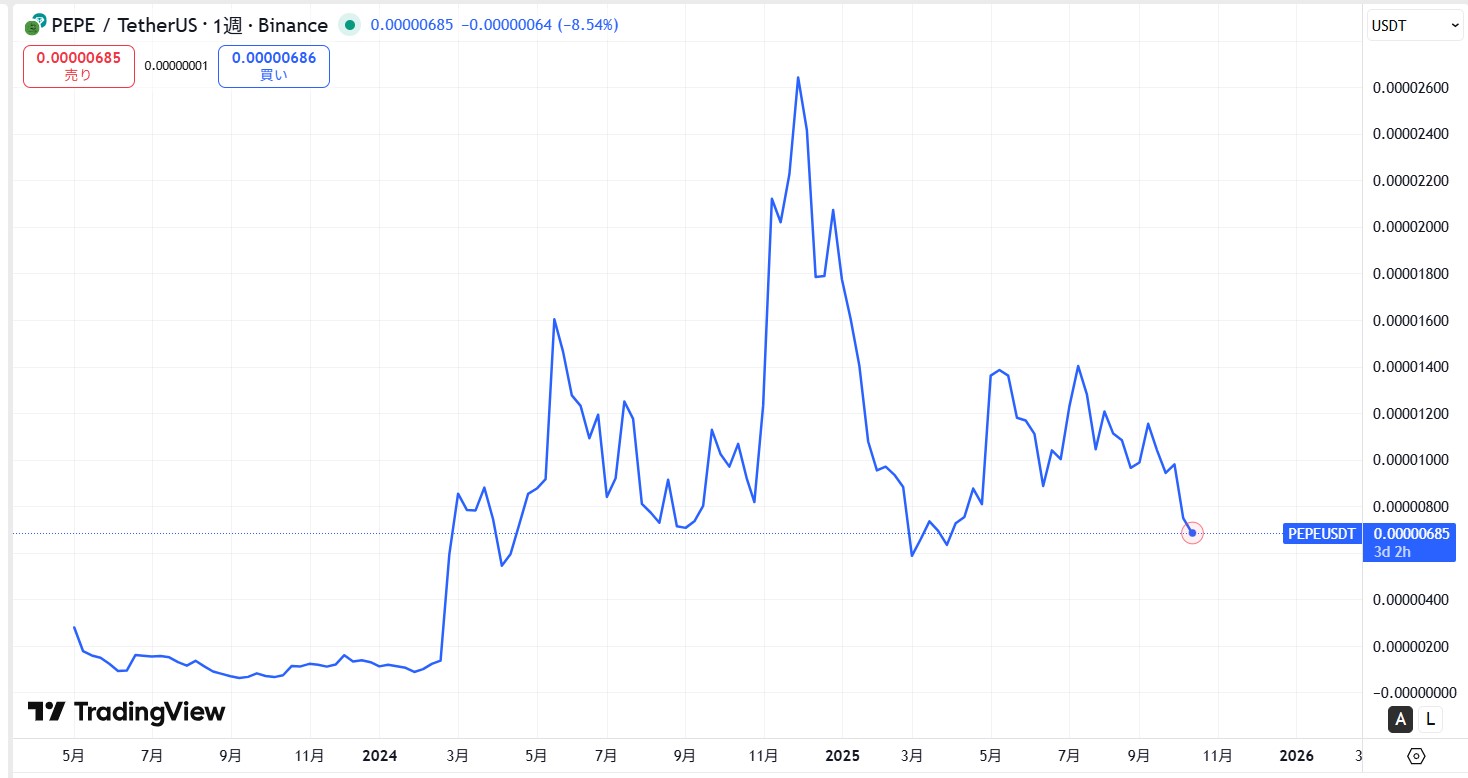Click the 2026 label on time axis
This screenshot has width=1468, height=778.
click(1296, 756)
